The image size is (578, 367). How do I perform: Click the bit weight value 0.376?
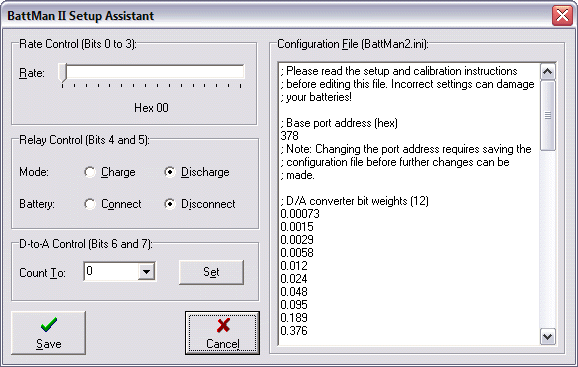tap(294, 331)
